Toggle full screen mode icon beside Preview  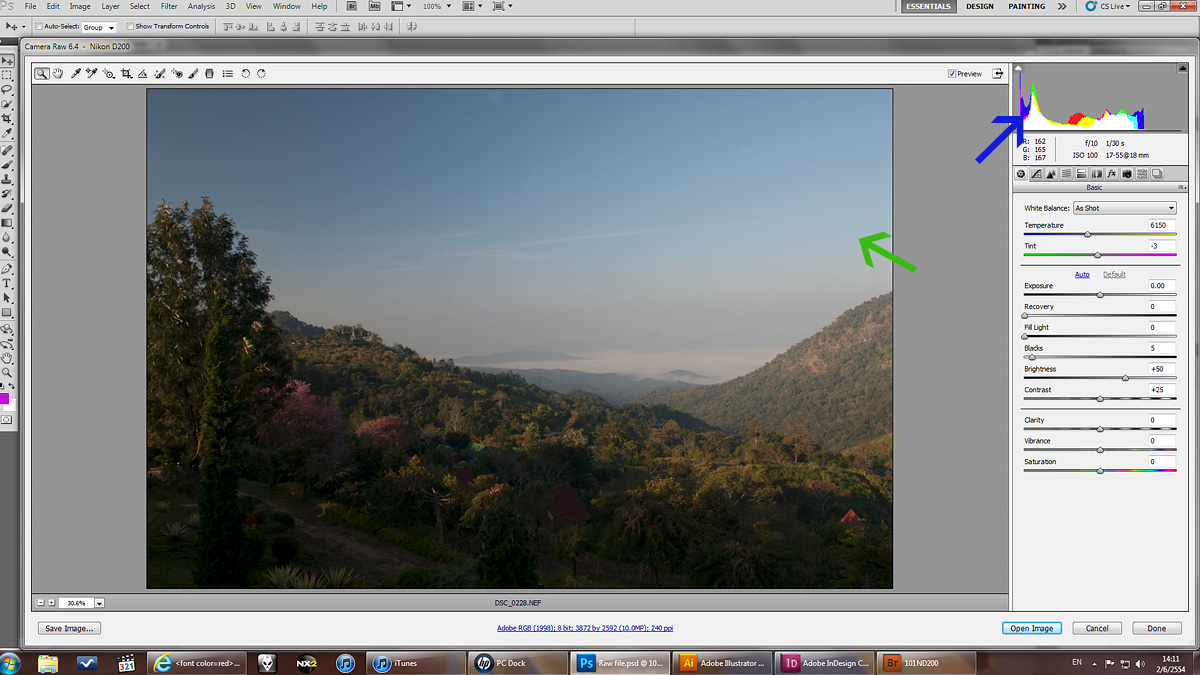coord(997,73)
